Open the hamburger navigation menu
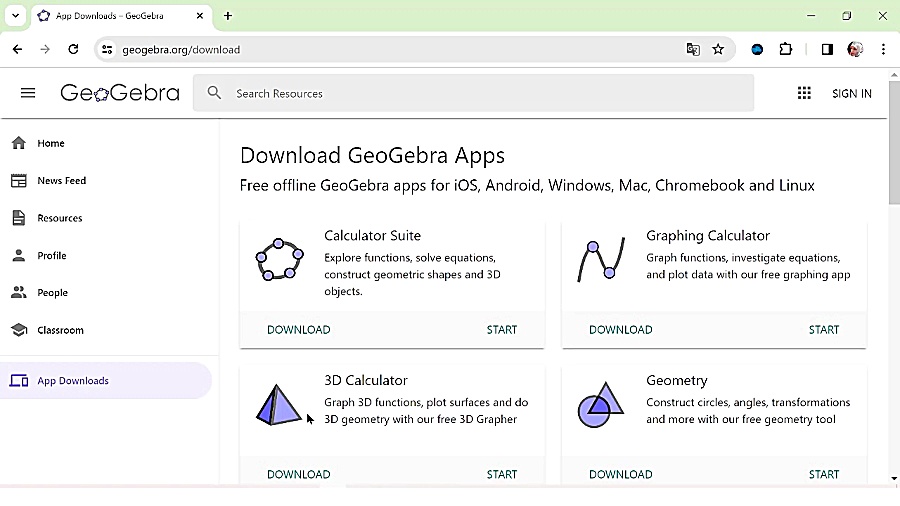The width and height of the screenshot is (900, 506). 28,93
